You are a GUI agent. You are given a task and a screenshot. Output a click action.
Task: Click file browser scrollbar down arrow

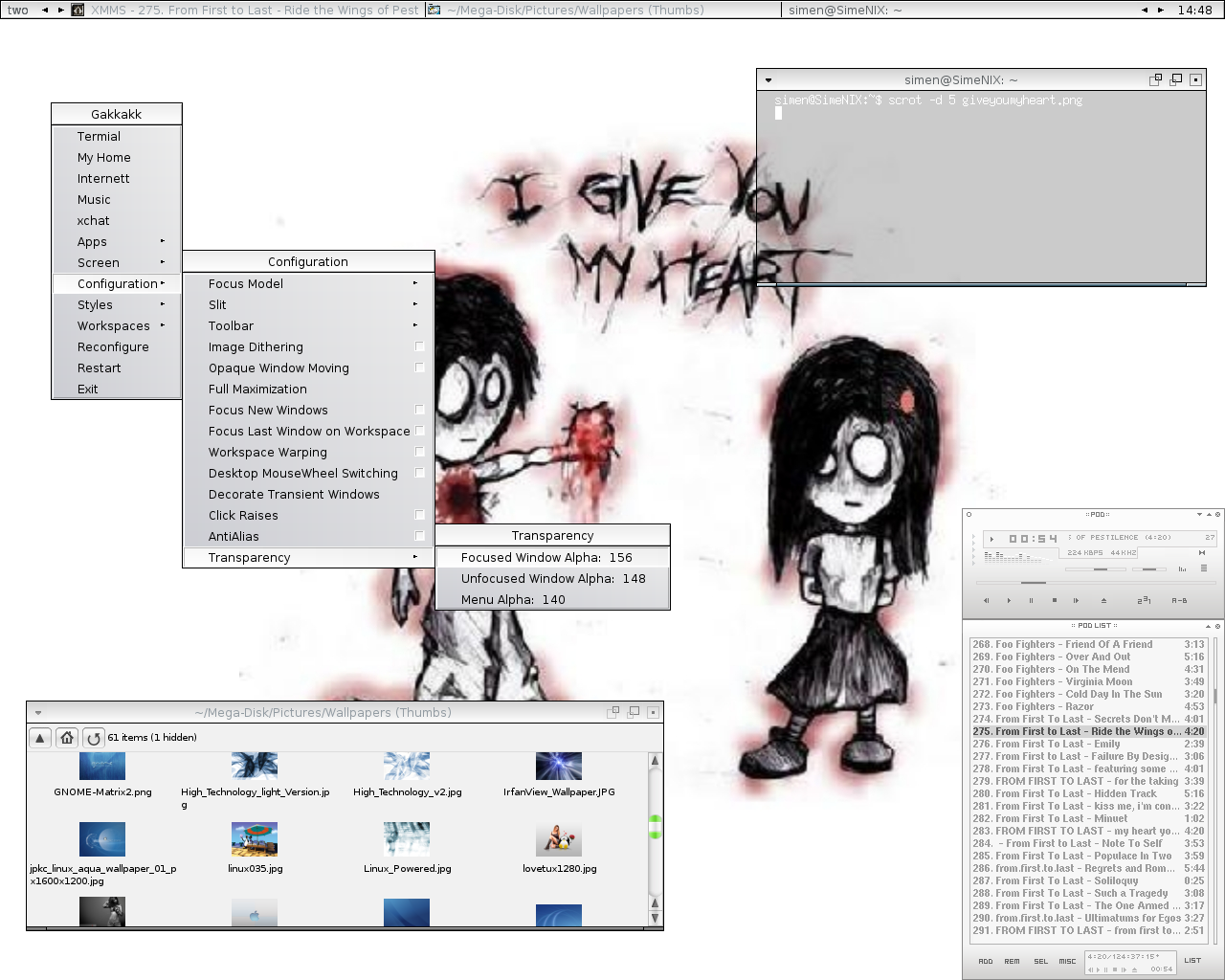[656, 918]
